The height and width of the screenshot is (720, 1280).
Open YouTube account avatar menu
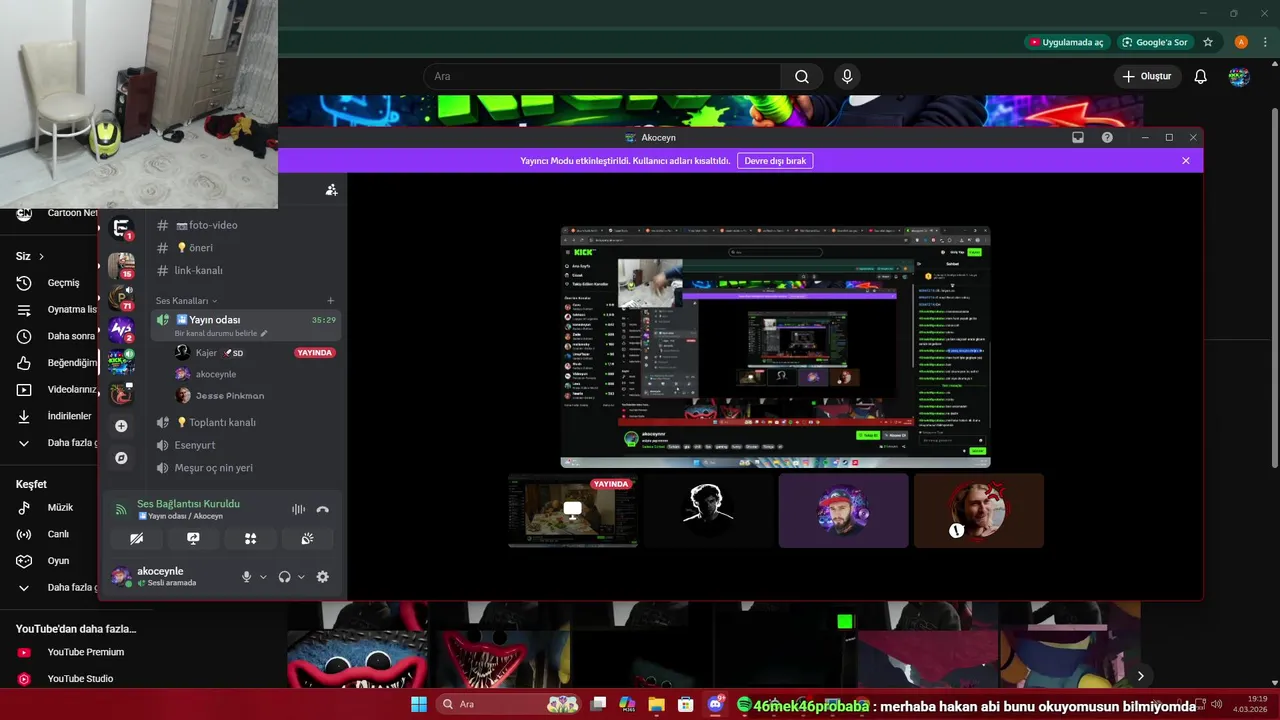(x=1239, y=77)
